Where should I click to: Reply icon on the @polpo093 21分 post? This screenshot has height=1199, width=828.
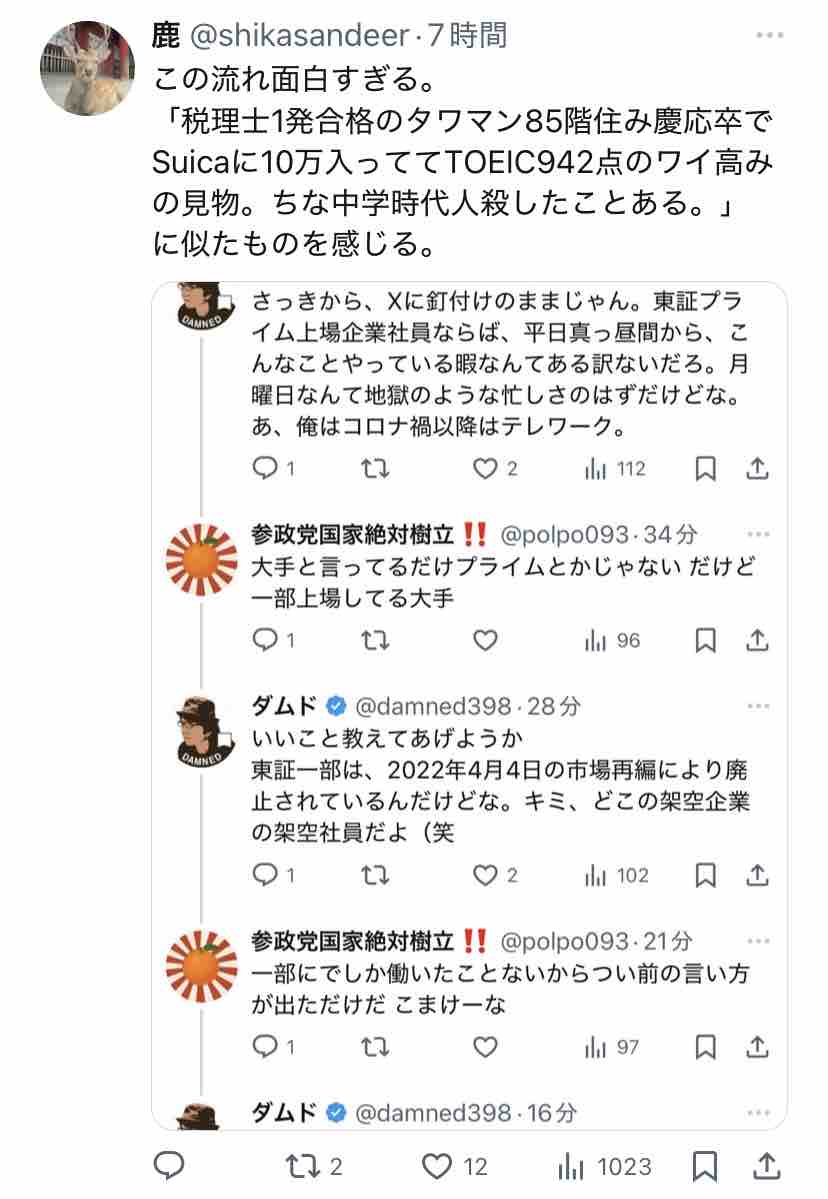pyautogui.click(x=264, y=1047)
